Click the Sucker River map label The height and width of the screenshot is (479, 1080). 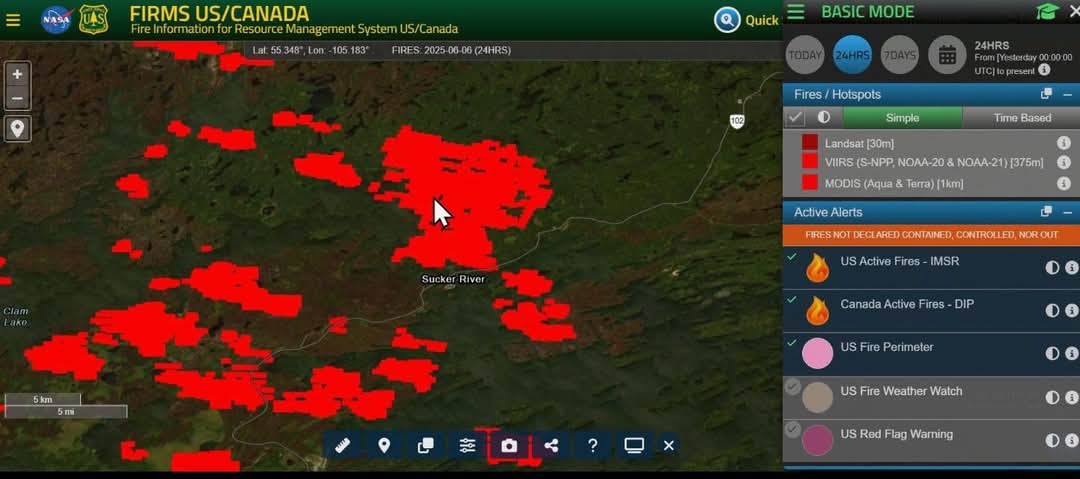[x=453, y=279]
